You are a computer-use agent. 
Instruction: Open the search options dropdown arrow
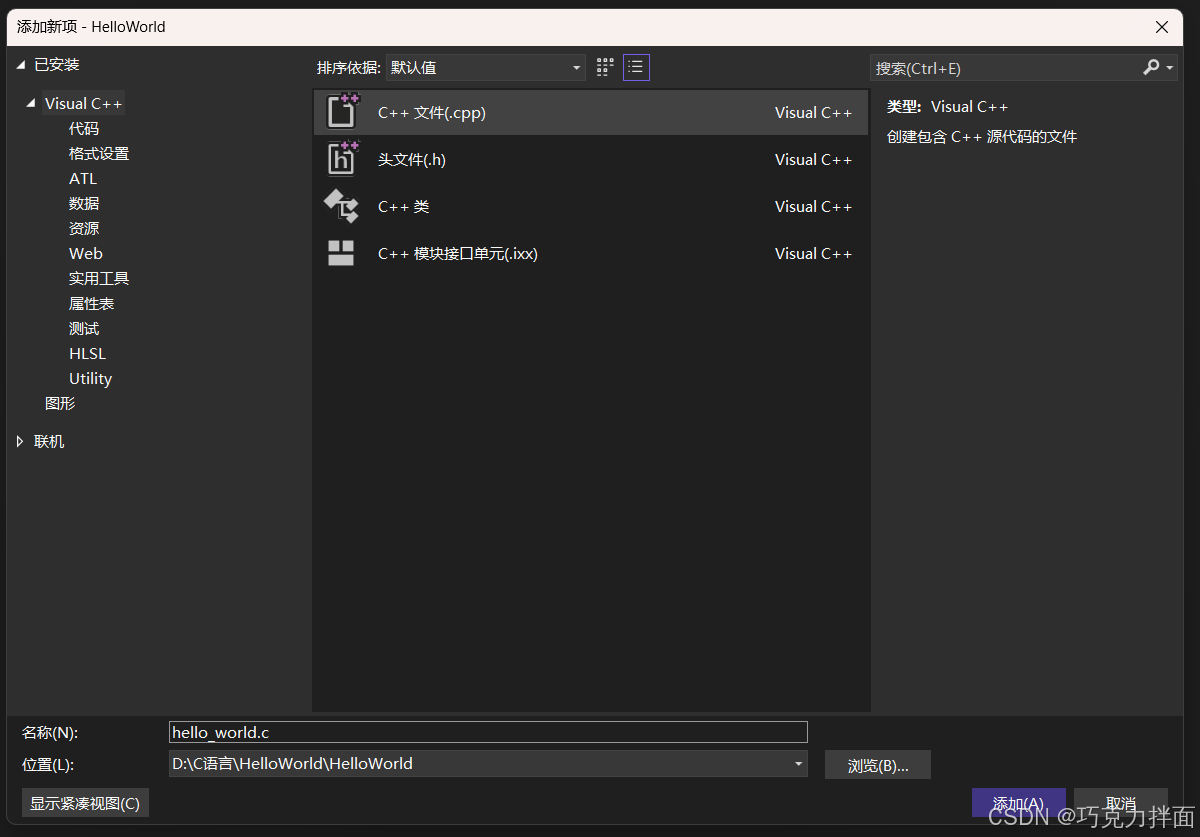1170,68
